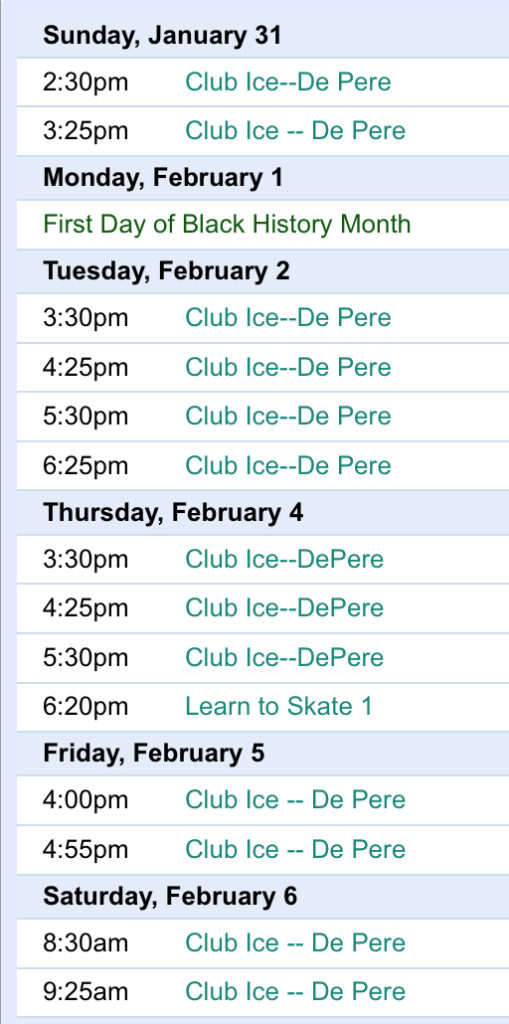Open the Sunday 2:30pm Club Ice--De Pere event
The height and width of the screenshot is (1024, 509).
[x=288, y=82]
